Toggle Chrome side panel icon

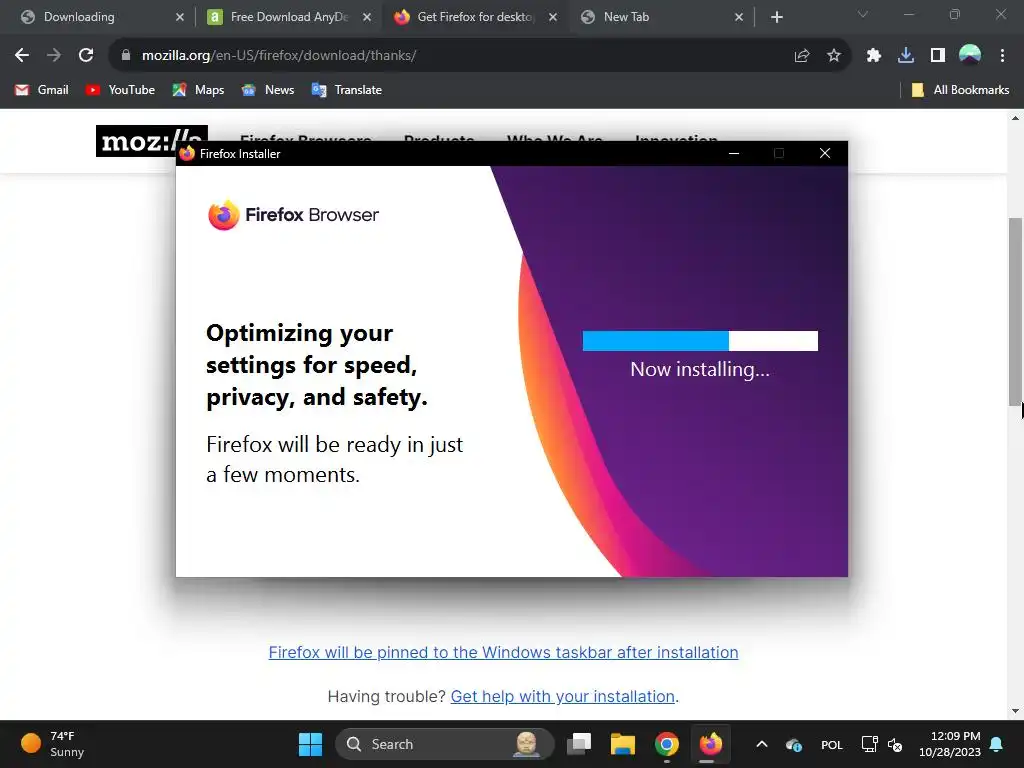pyautogui.click(x=937, y=56)
